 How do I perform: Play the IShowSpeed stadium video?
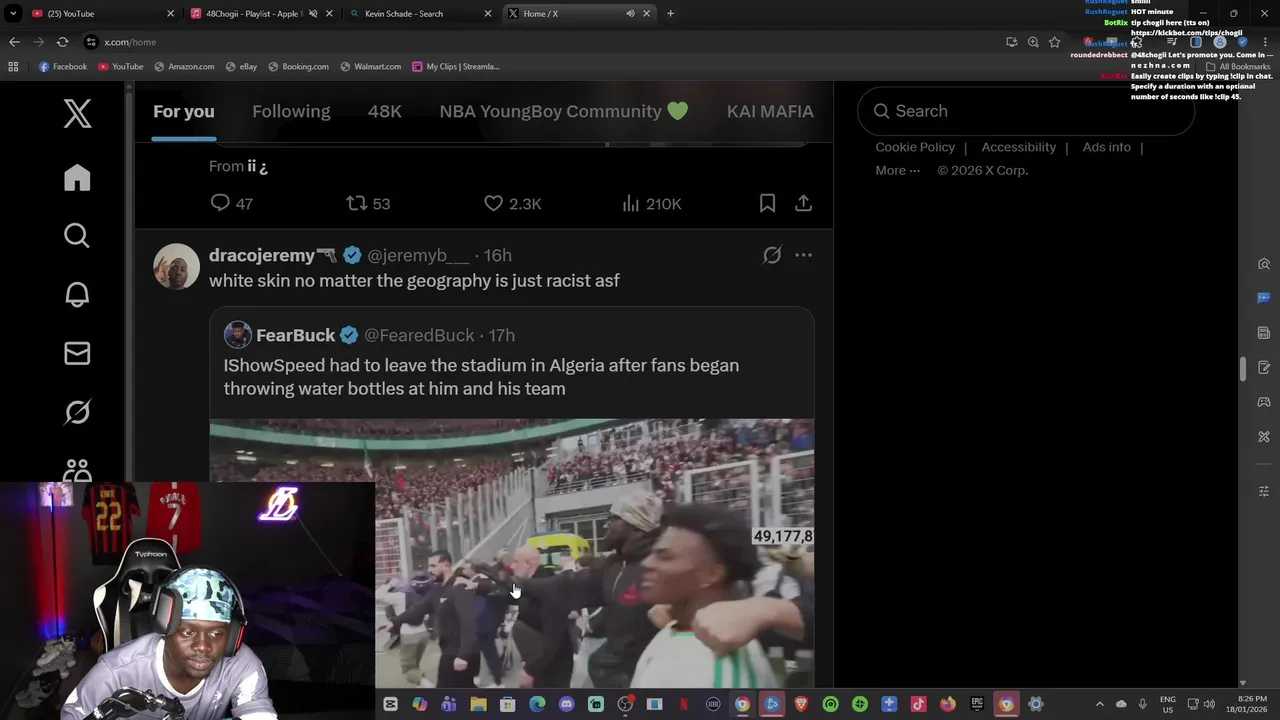pos(512,553)
